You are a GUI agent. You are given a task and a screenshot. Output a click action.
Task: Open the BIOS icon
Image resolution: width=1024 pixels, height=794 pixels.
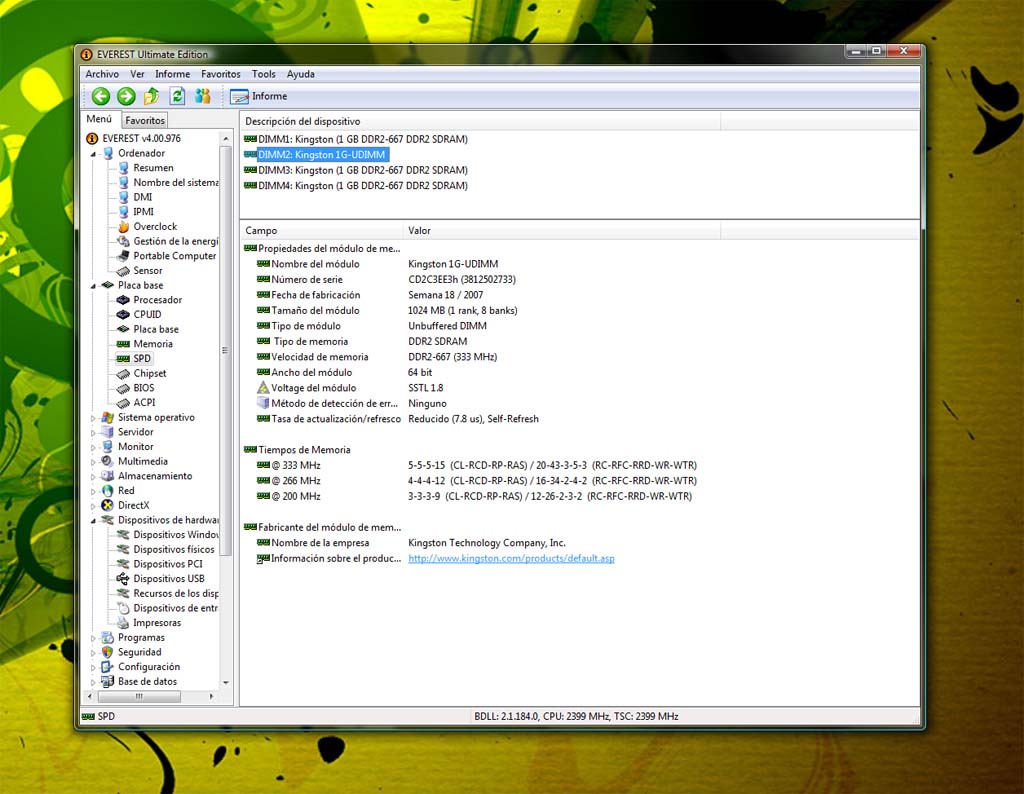(x=123, y=388)
